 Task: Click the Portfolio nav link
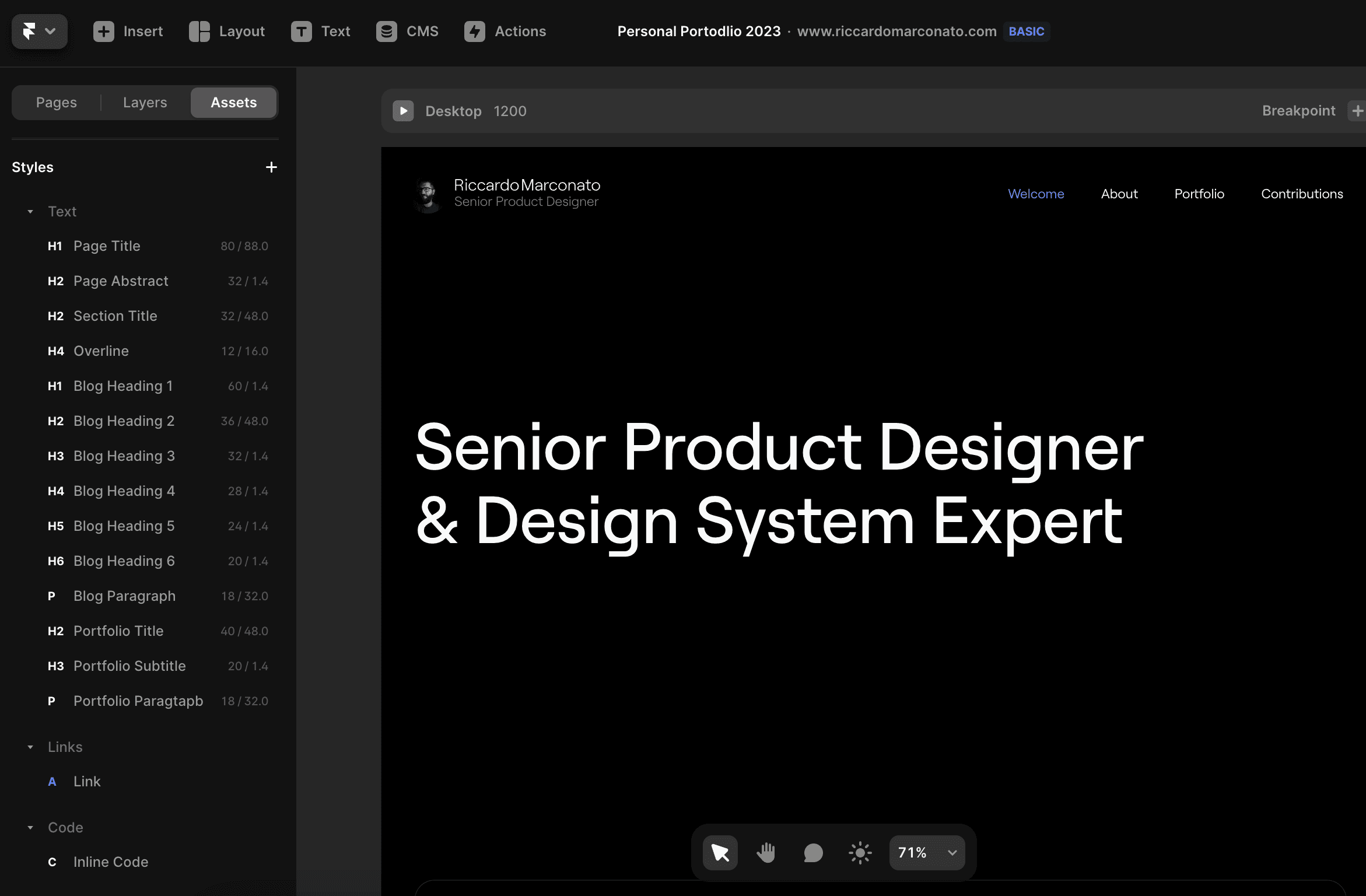(1199, 194)
